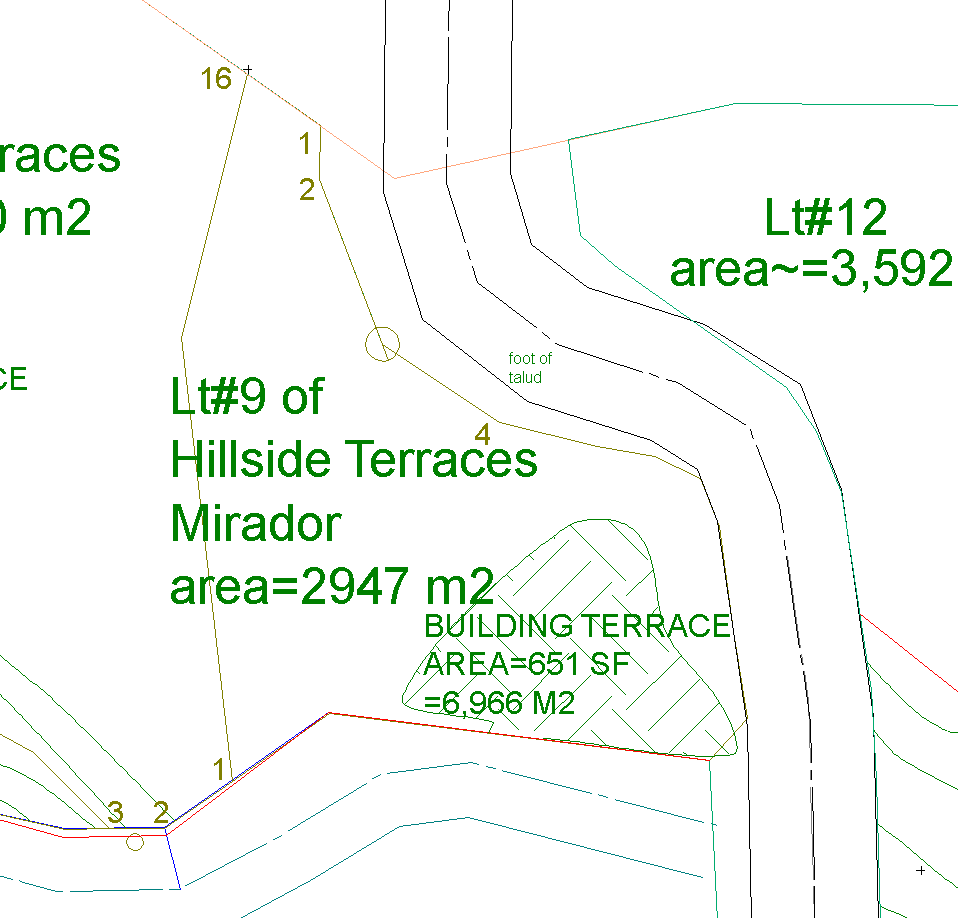
Task: Select the 'BUILDING TERRACE' label
Action: click(577, 627)
